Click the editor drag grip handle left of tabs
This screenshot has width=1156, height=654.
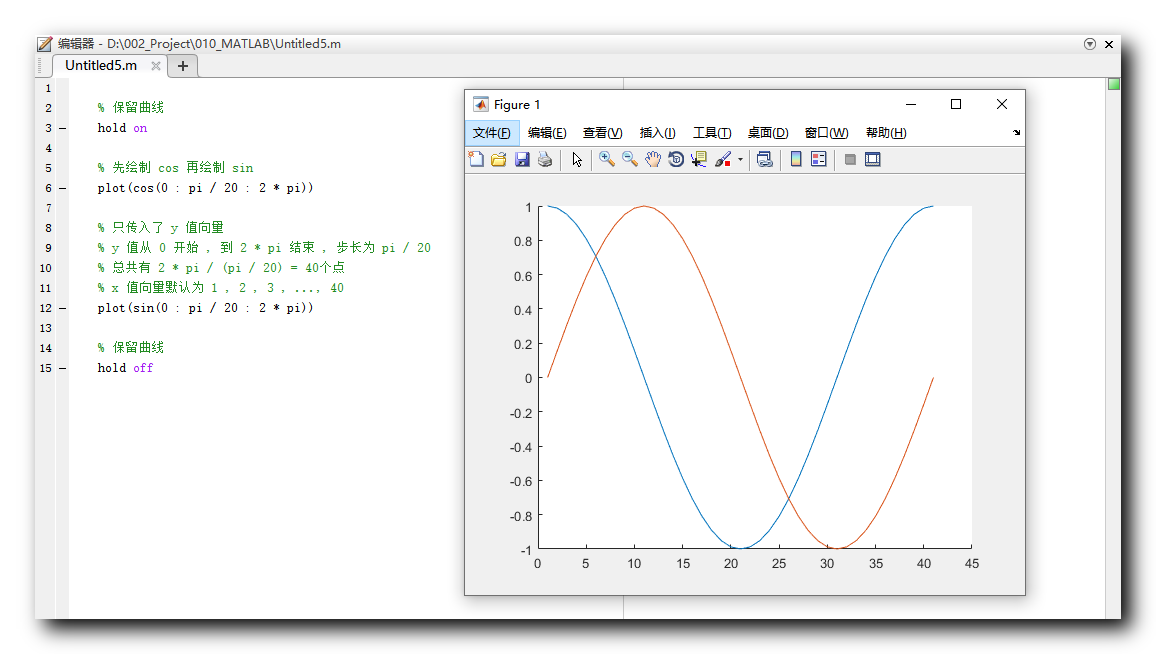[x=39, y=66]
